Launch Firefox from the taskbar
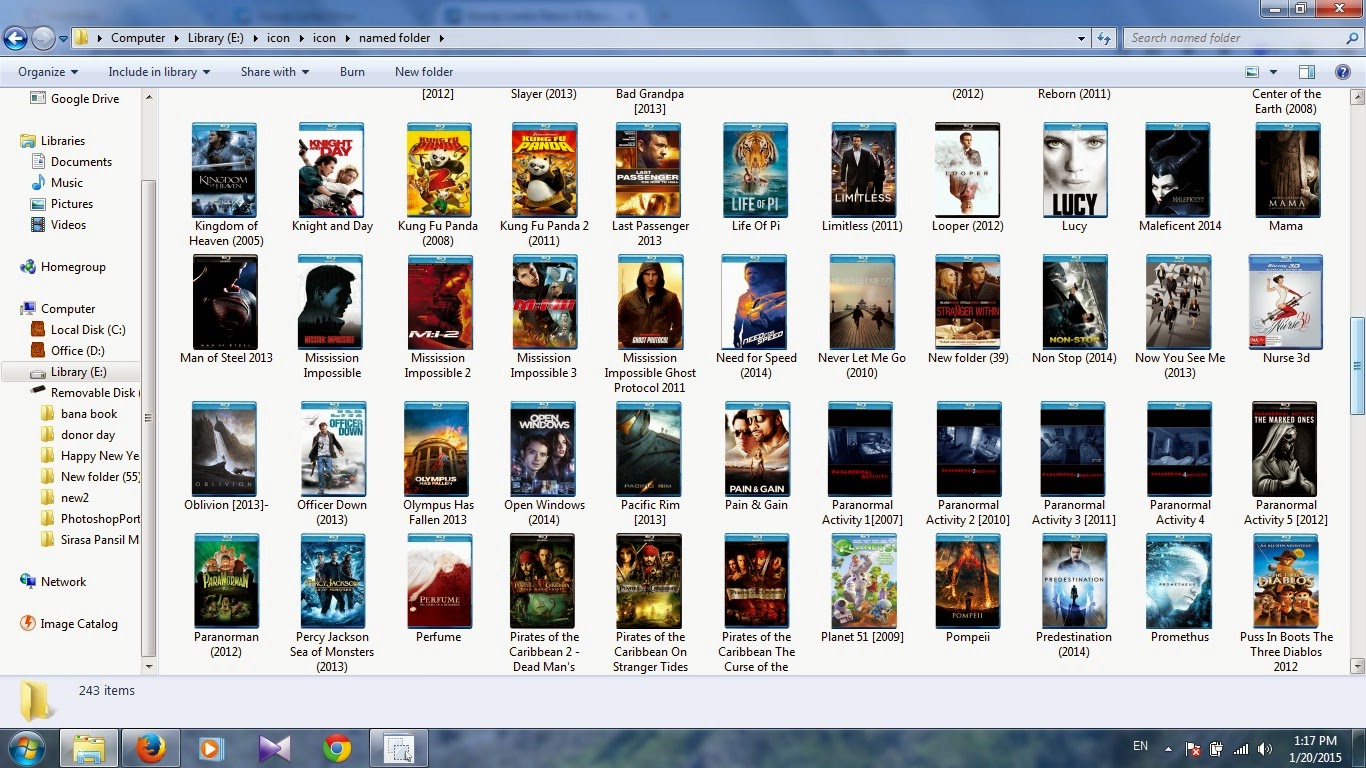Screen dimensions: 1366x768 tap(151, 748)
